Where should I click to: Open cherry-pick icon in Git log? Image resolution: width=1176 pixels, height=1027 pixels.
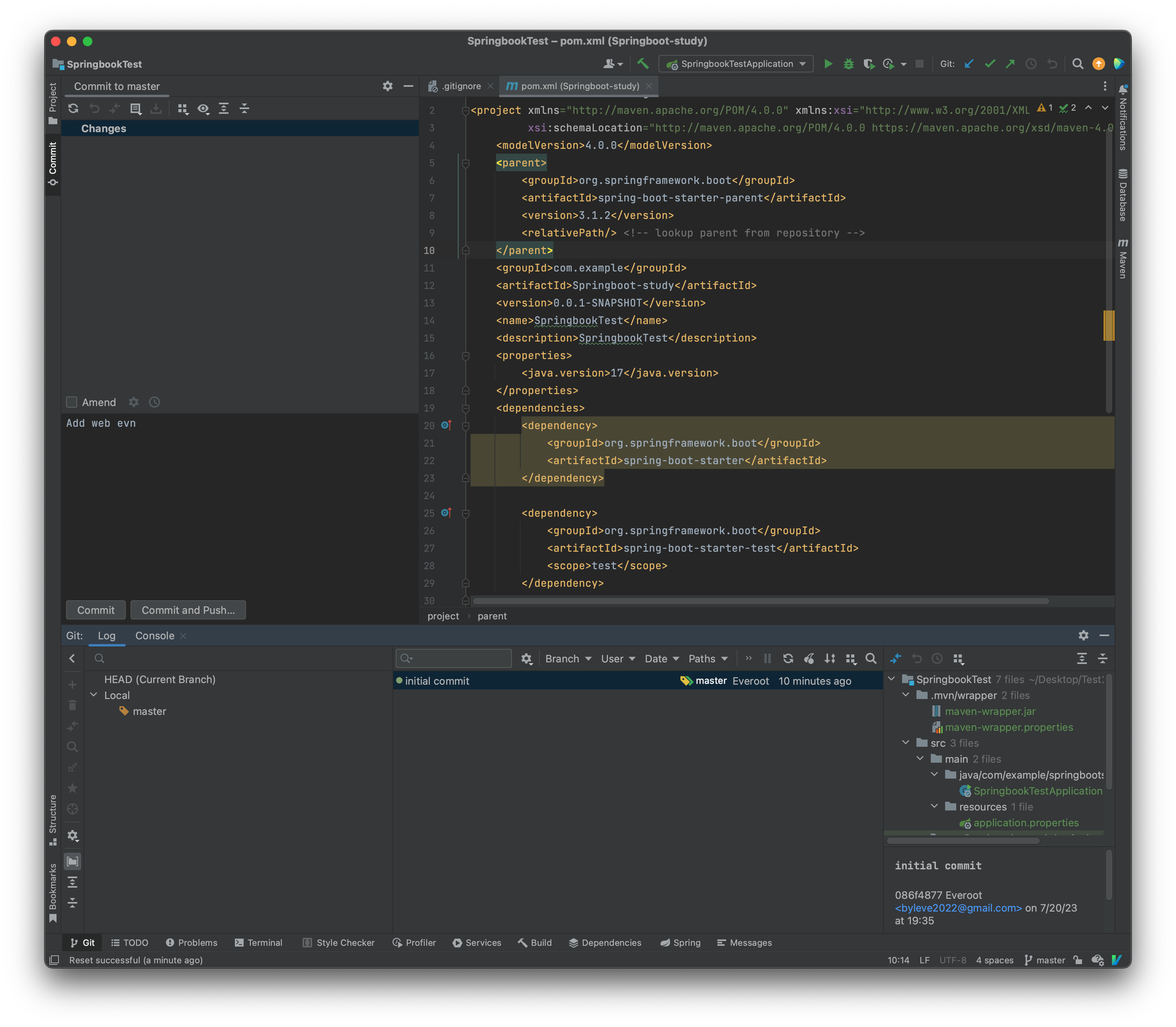[809, 658]
